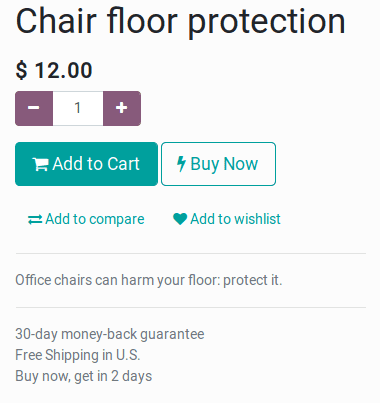This screenshot has width=380, height=403.
Task: Focus the quantity input field showing 1
Action: click(78, 108)
